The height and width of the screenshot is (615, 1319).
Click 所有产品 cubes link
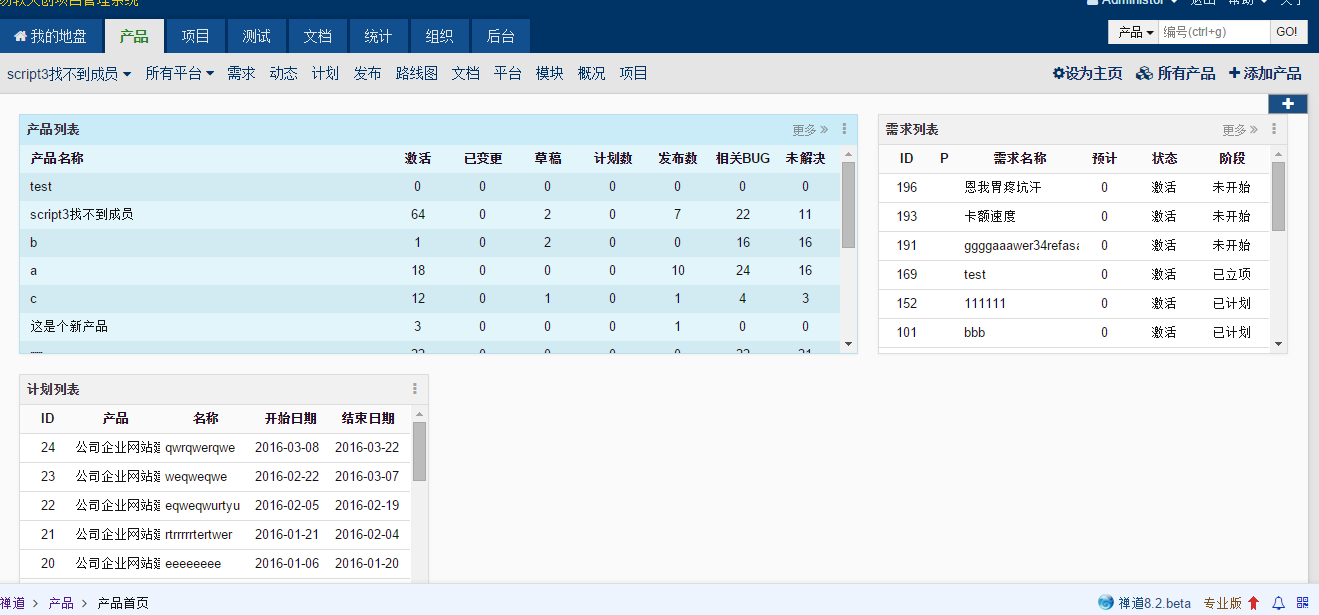(1176, 73)
